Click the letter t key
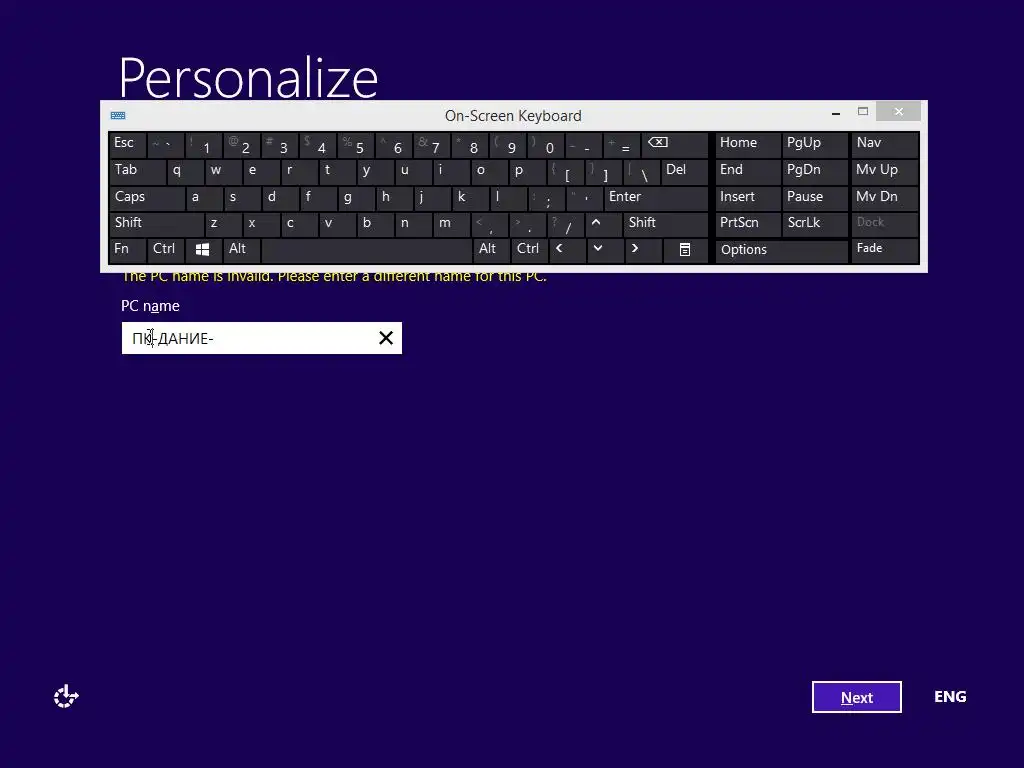Viewport: 1024px width, 768px height. [x=337, y=172]
